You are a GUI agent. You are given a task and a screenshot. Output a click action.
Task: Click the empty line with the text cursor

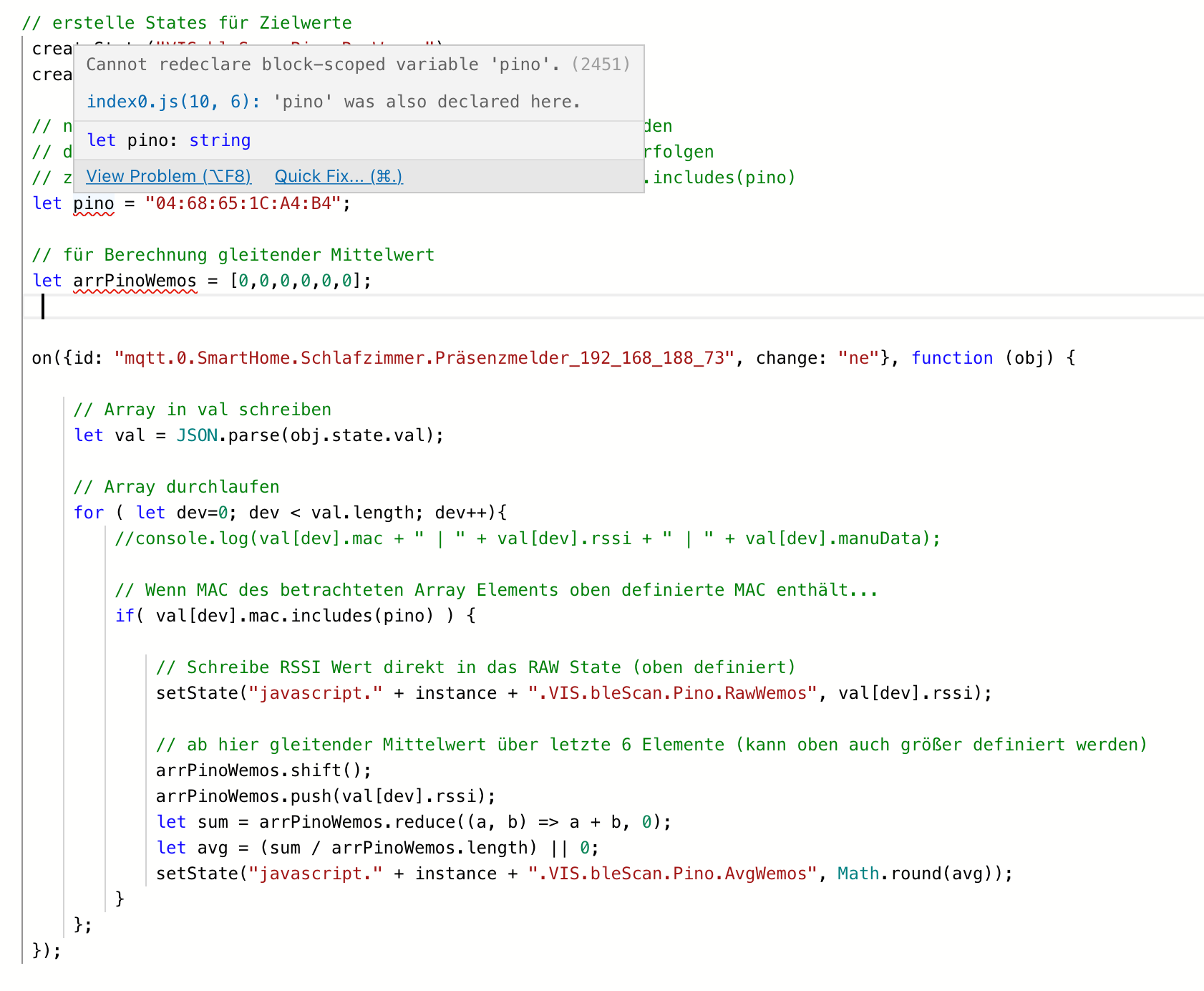pos(614,306)
